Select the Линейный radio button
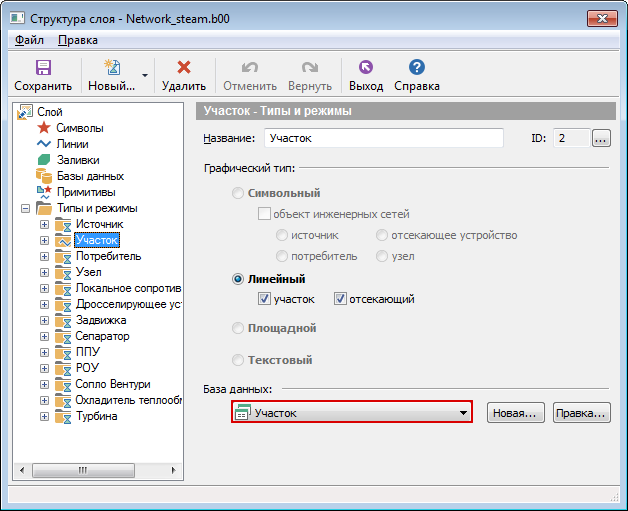 [x=238, y=280]
